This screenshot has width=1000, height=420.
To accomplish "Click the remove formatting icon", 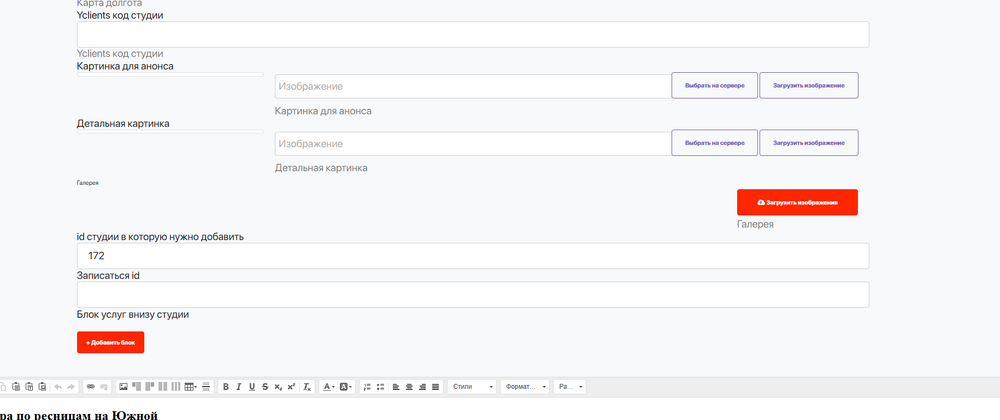I will (x=307, y=386).
